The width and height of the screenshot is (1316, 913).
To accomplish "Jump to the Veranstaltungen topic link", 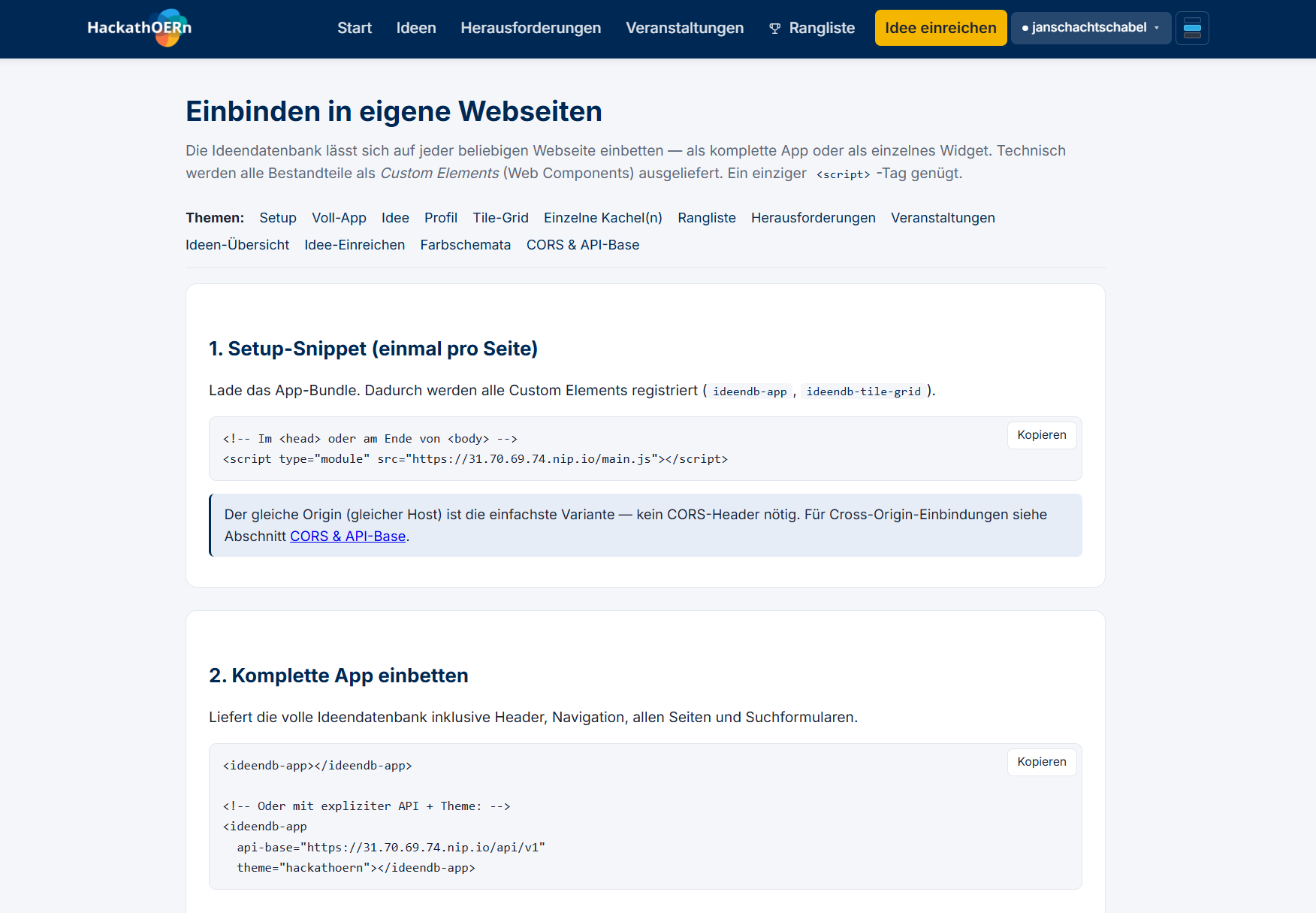I will coord(943,218).
